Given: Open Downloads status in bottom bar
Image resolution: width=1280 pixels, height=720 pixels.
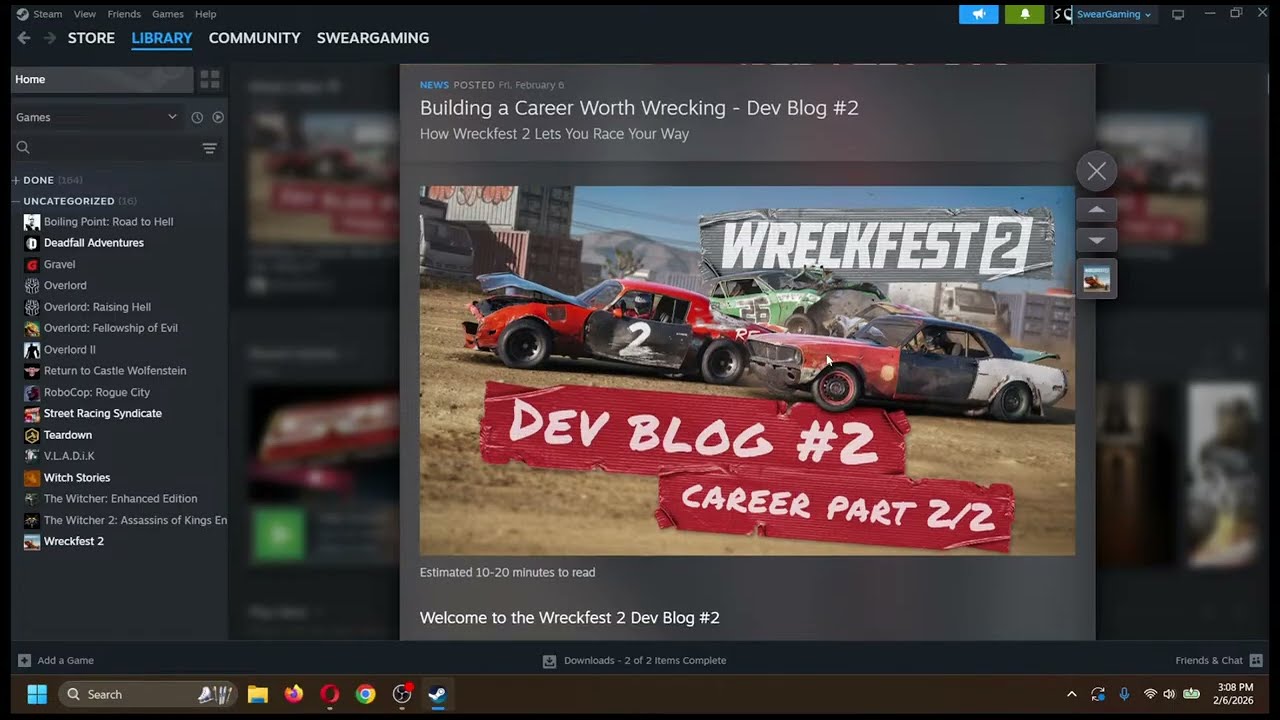Looking at the screenshot, I should (x=634, y=660).
